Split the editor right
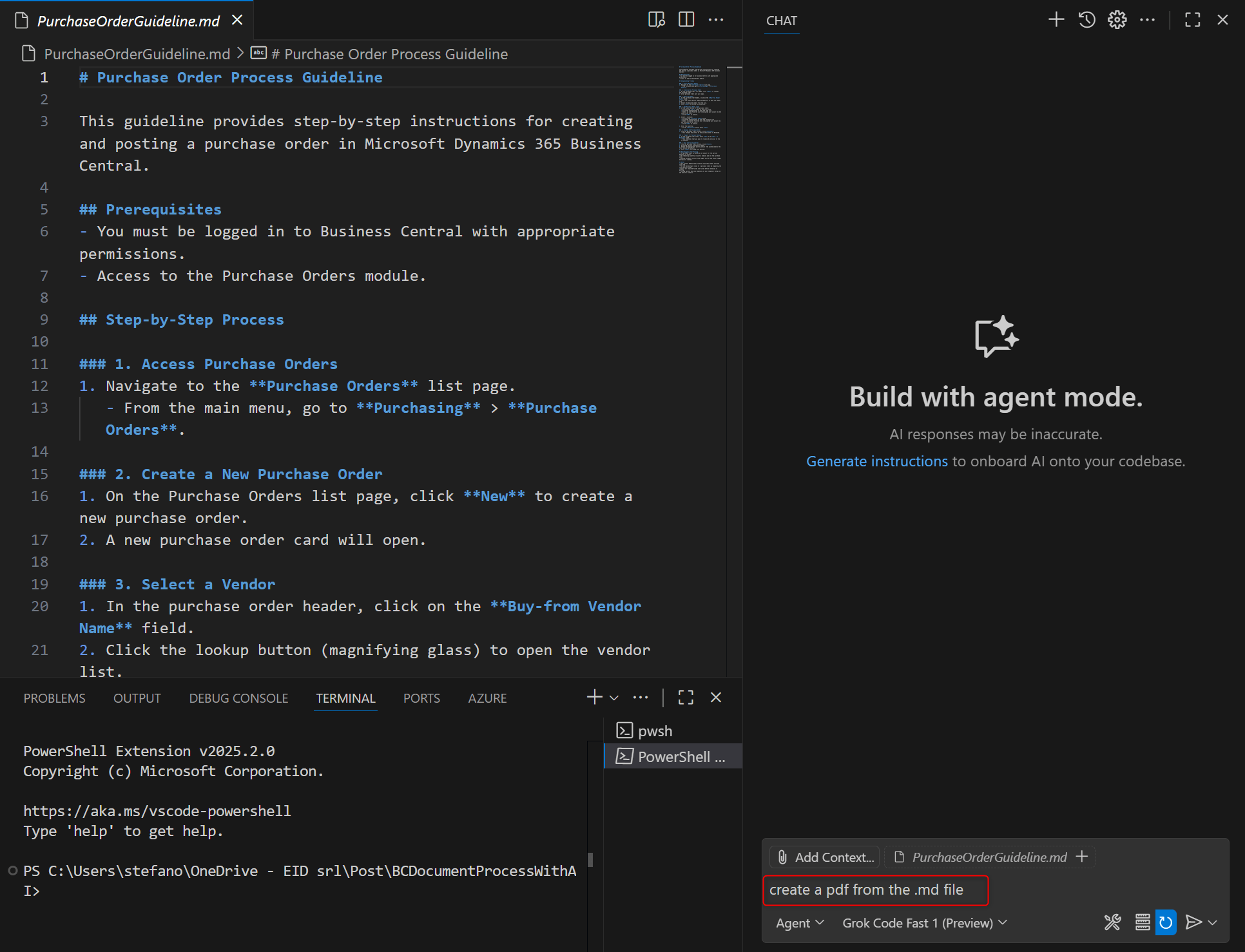Image resolution: width=1245 pixels, height=952 pixels. click(x=686, y=20)
